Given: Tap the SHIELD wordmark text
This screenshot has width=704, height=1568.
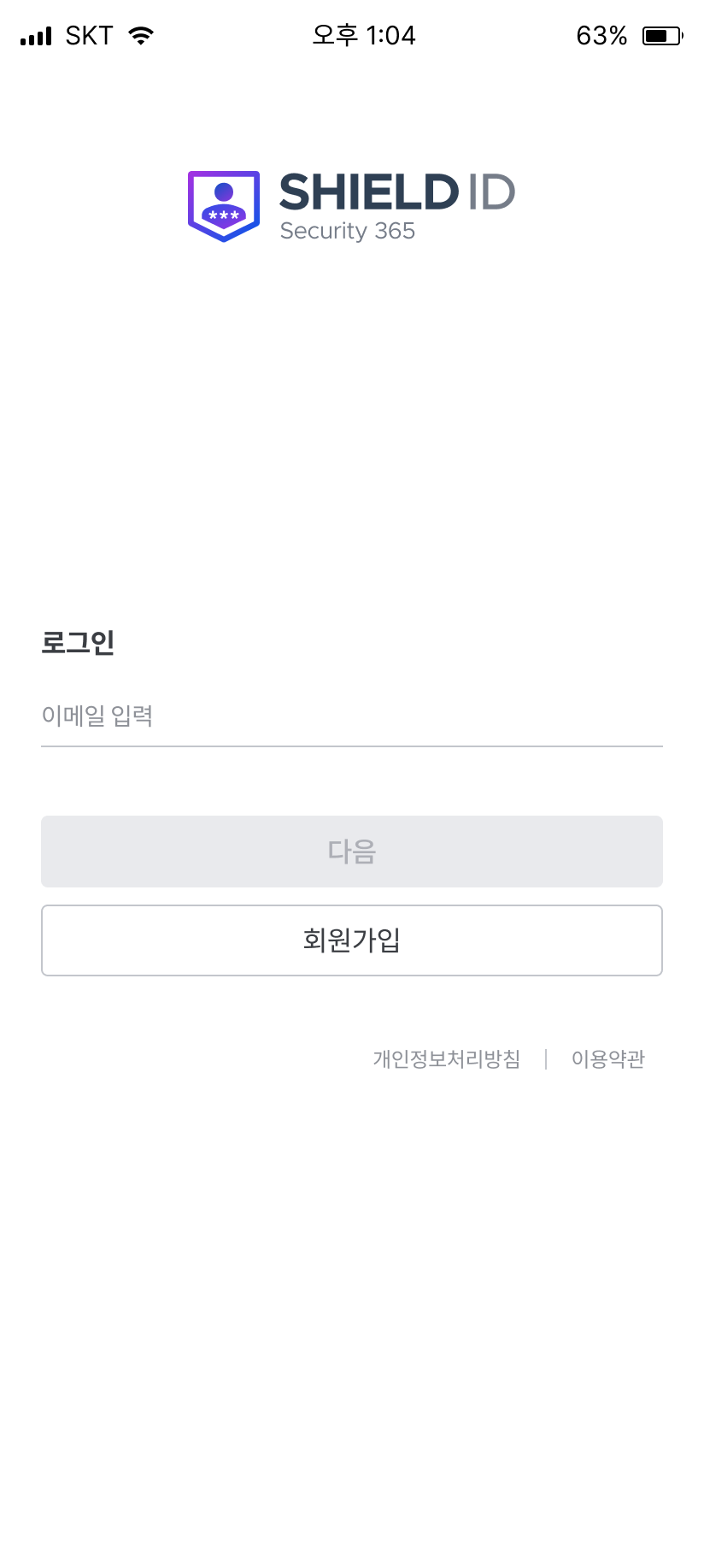Looking at the screenshot, I should (x=369, y=192).
